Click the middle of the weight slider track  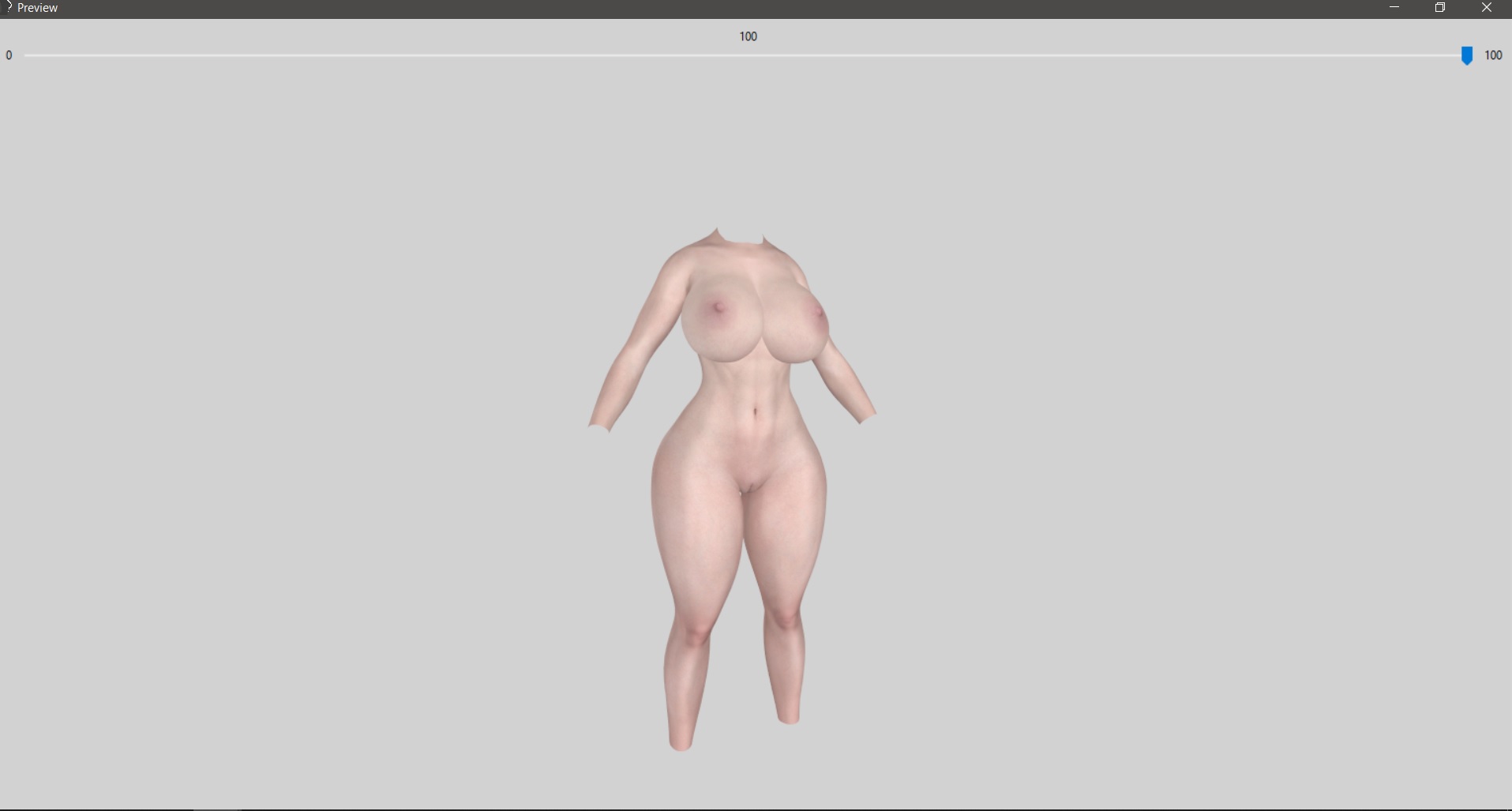(x=748, y=55)
